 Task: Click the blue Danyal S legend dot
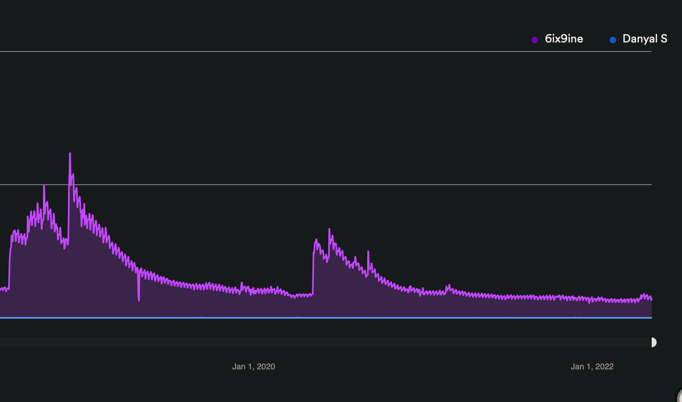coord(613,40)
